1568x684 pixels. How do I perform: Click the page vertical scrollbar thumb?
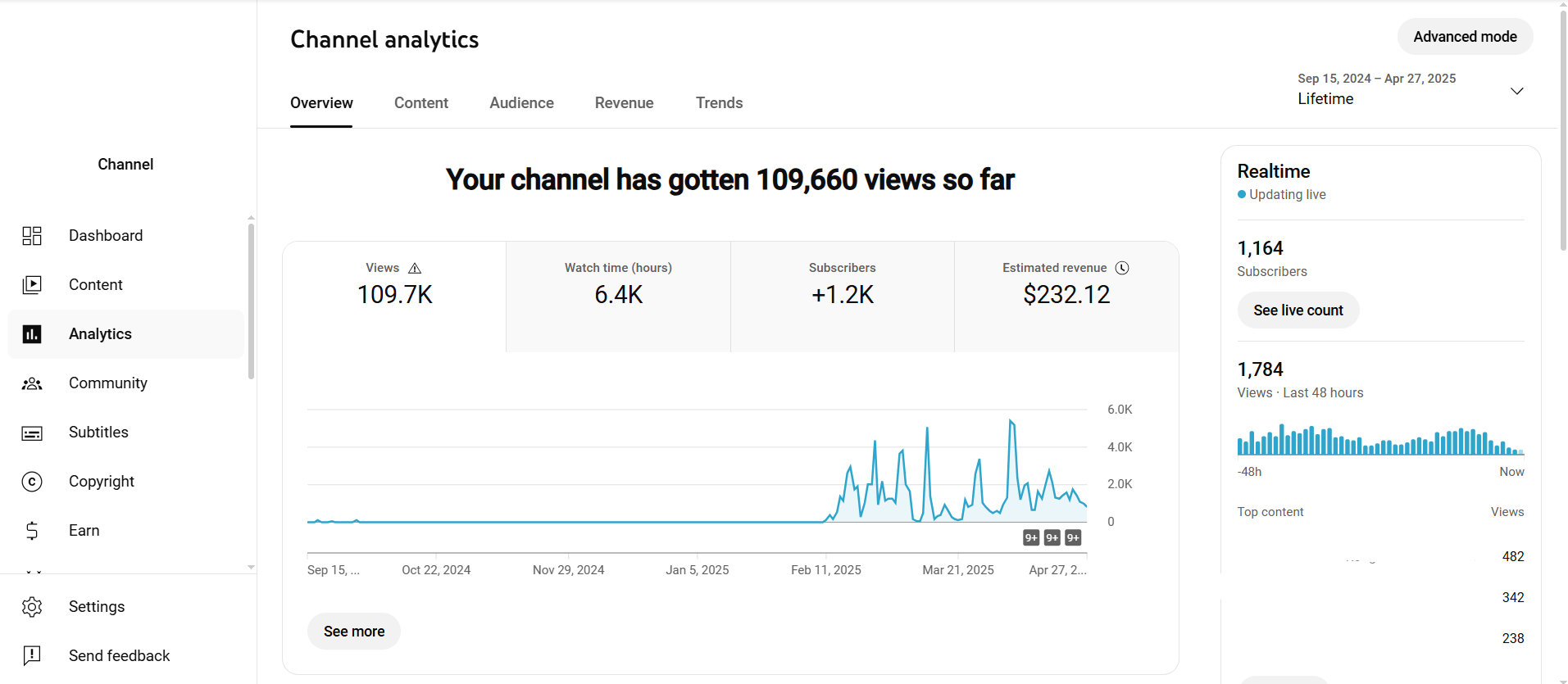(x=1562, y=131)
